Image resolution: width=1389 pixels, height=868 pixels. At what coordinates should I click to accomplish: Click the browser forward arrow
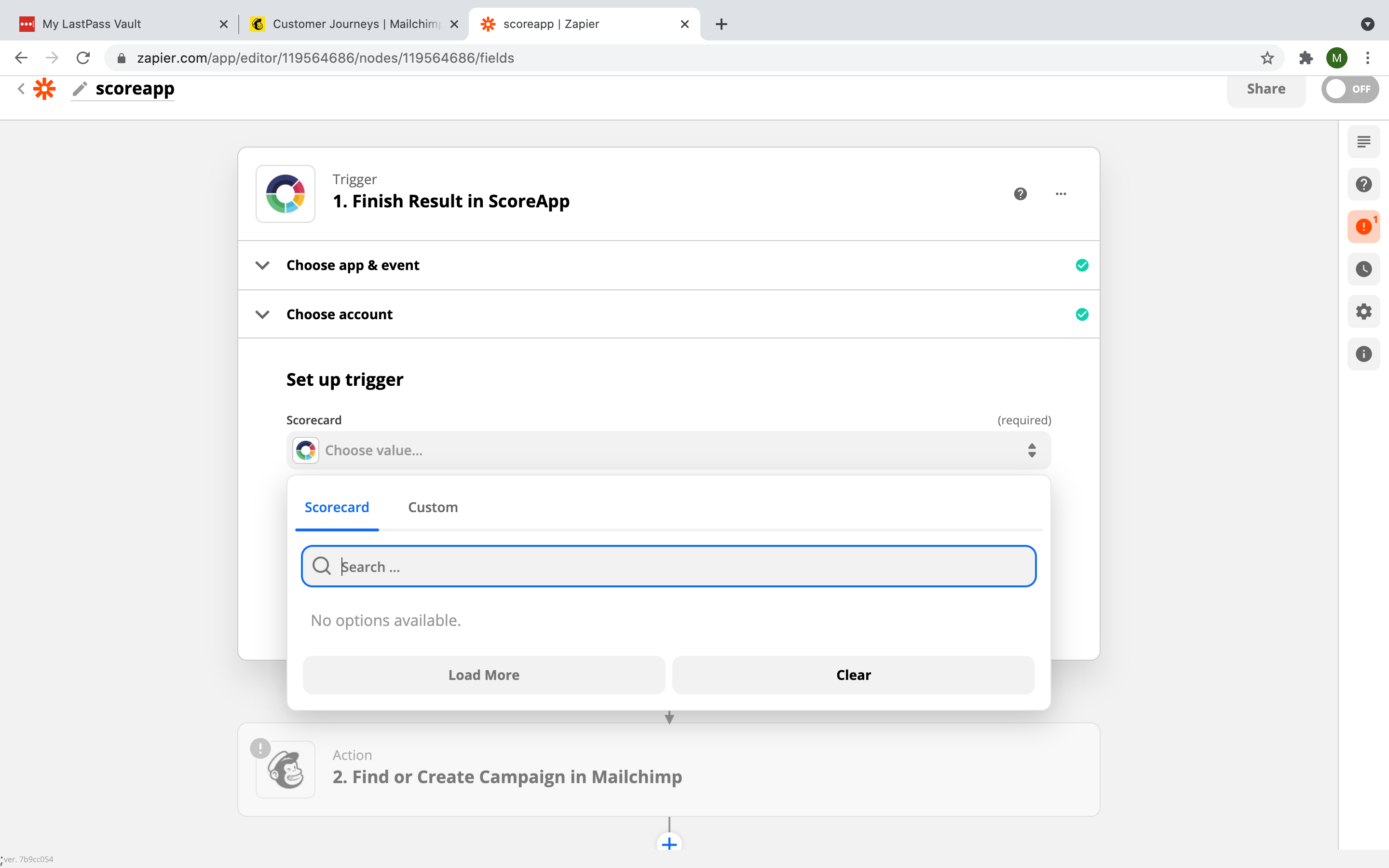pyautogui.click(x=52, y=58)
